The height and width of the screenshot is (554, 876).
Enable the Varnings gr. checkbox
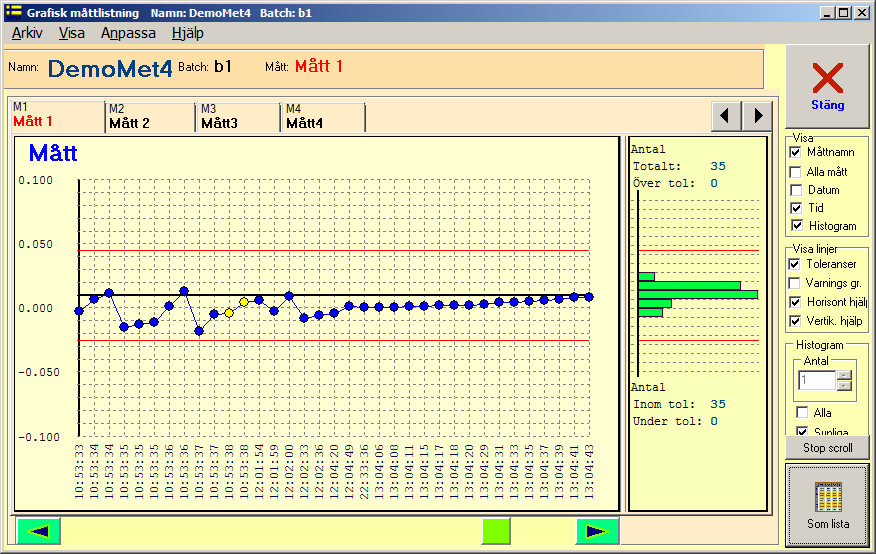[794, 283]
